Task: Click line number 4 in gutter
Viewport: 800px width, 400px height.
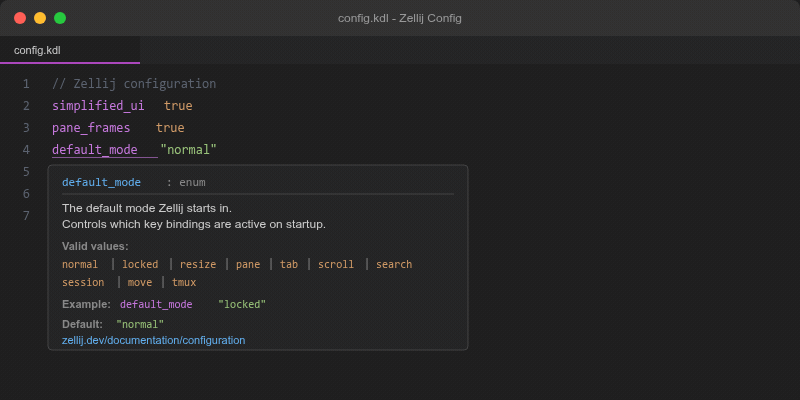Action: (x=26, y=150)
